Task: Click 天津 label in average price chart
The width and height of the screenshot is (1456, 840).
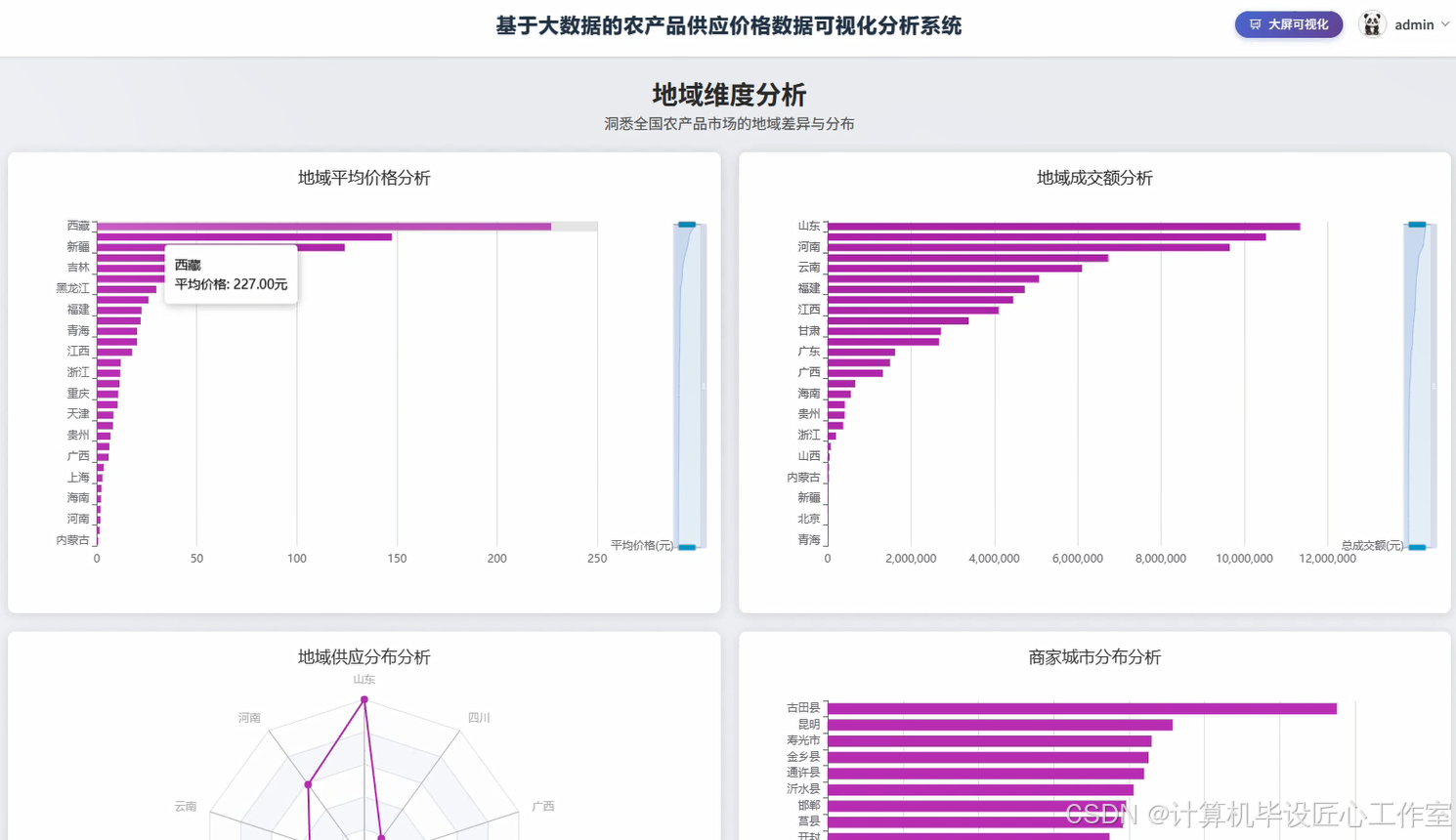Action: coord(78,414)
